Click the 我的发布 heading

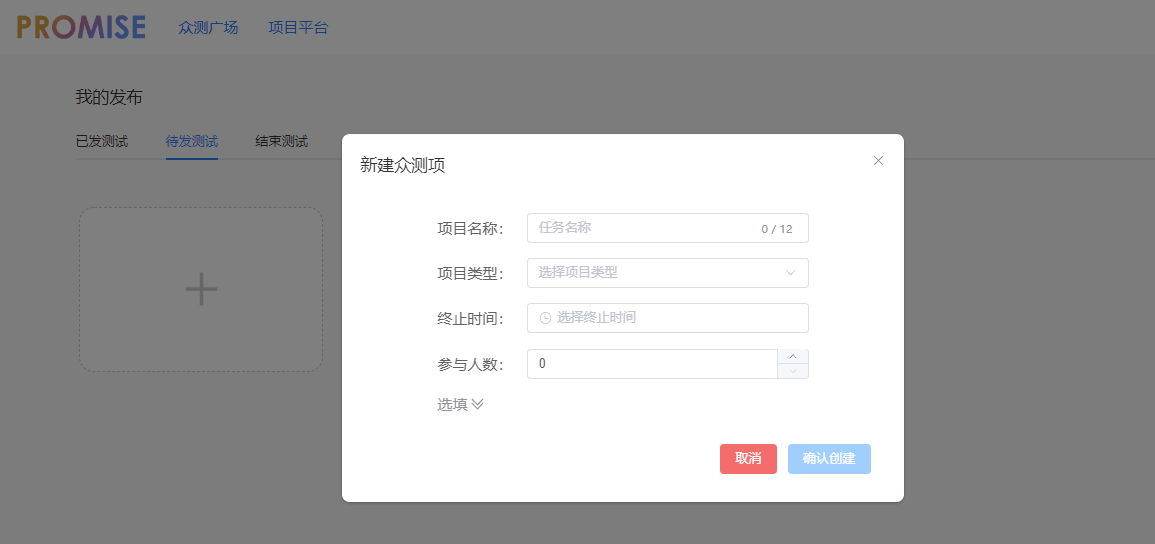coord(109,97)
